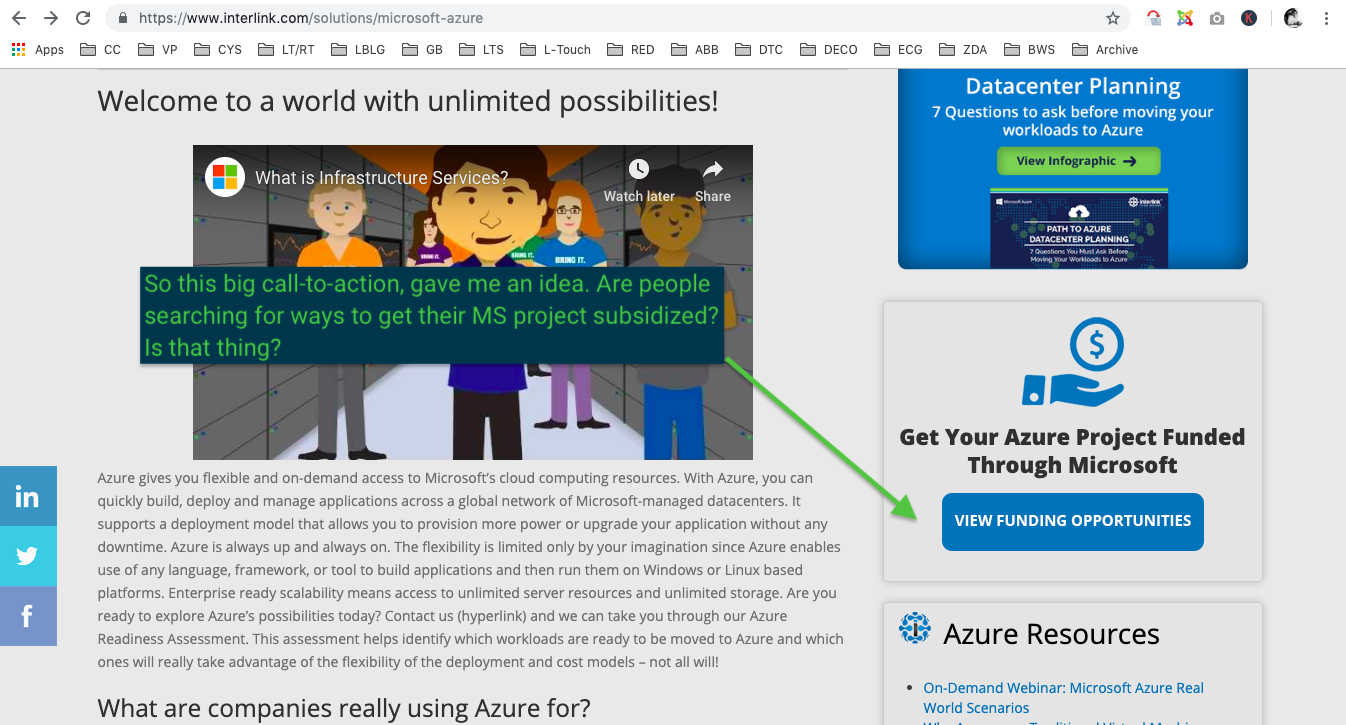Click View Funding Opportunities button

(x=1073, y=521)
